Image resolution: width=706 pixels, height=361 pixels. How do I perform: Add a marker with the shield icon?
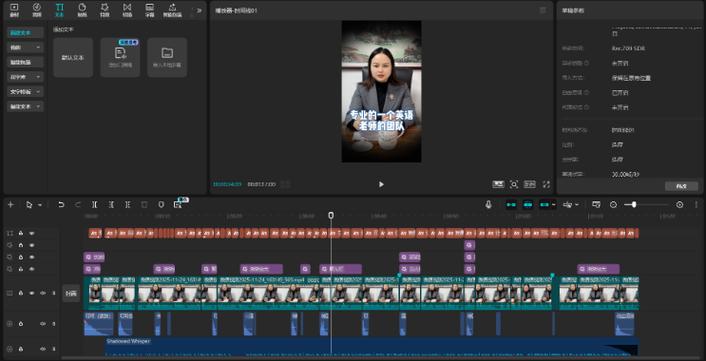click(x=161, y=204)
